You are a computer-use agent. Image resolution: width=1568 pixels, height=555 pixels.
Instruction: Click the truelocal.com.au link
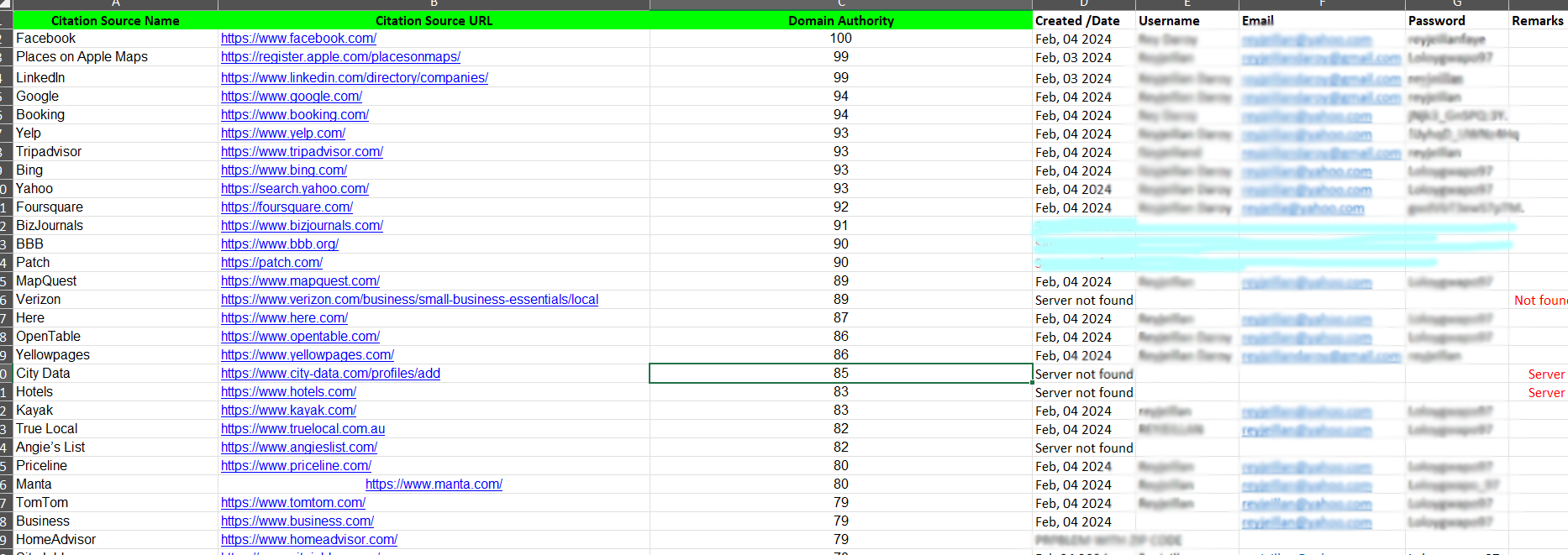point(303,429)
